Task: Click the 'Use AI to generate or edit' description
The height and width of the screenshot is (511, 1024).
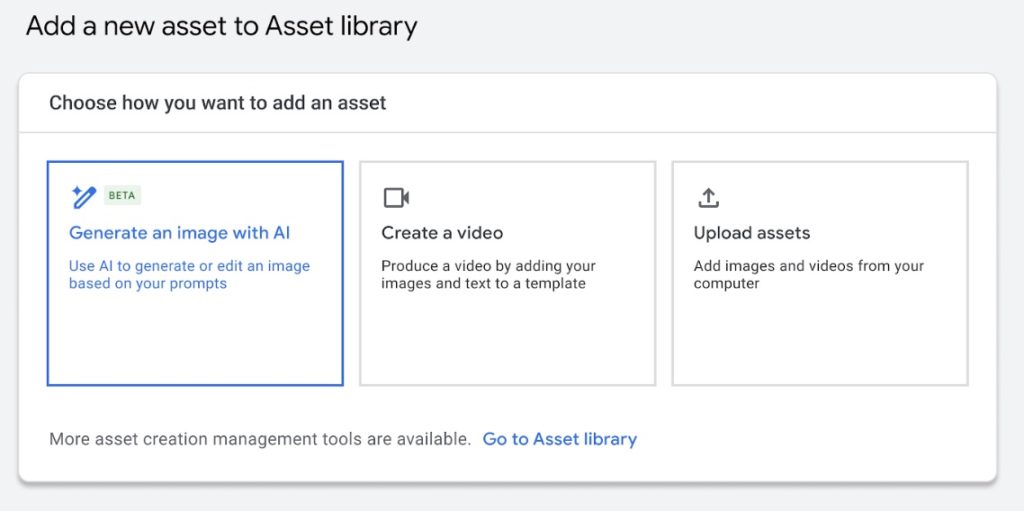Action: (x=189, y=275)
